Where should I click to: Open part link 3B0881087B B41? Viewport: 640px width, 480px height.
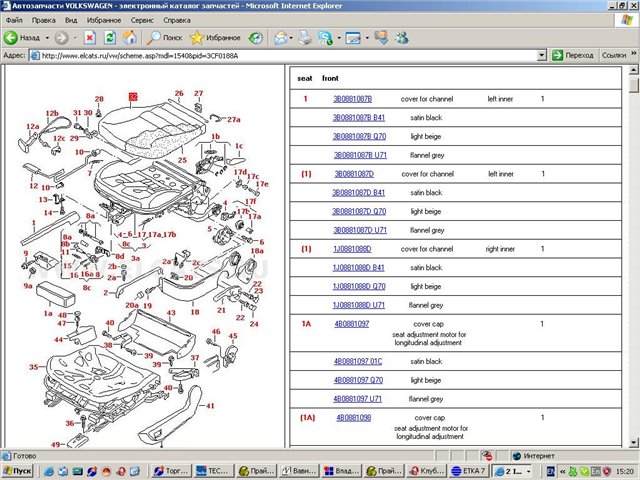(x=358, y=118)
